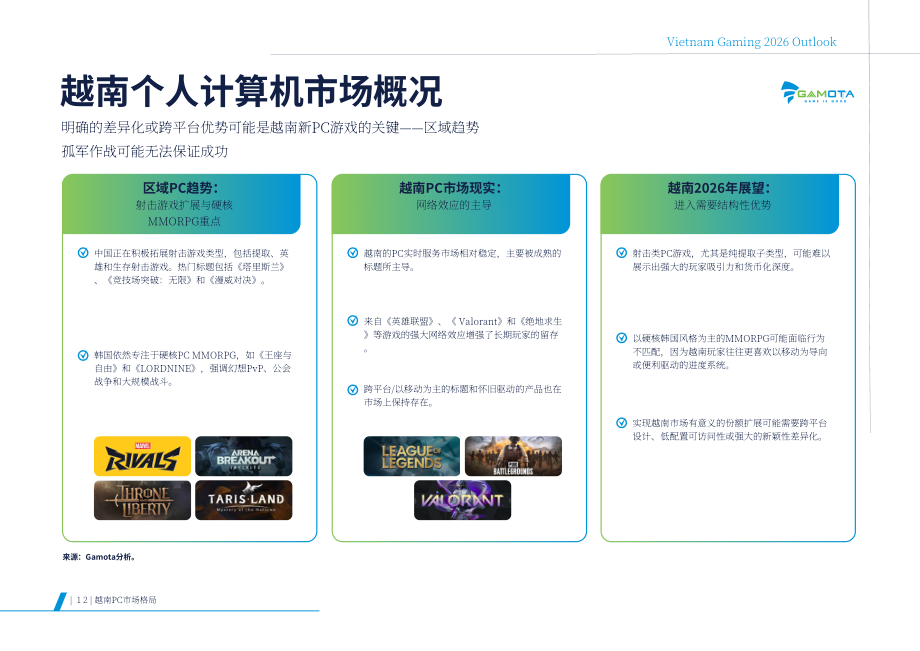Click the Tarisland game thumbnail
Viewport: 920px width, 651px height.
[x=243, y=500]
